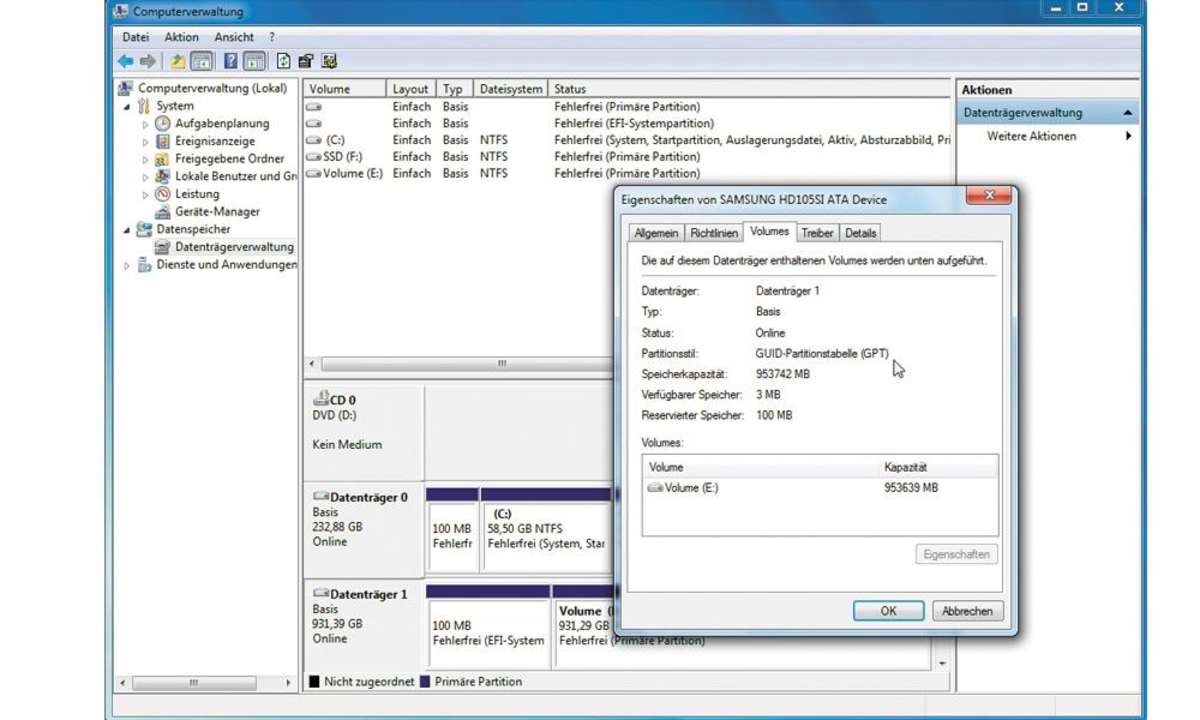Click the Geräte-Manager icon
The width and height of the screenshot is (1200, 720).
pos(163,211)
